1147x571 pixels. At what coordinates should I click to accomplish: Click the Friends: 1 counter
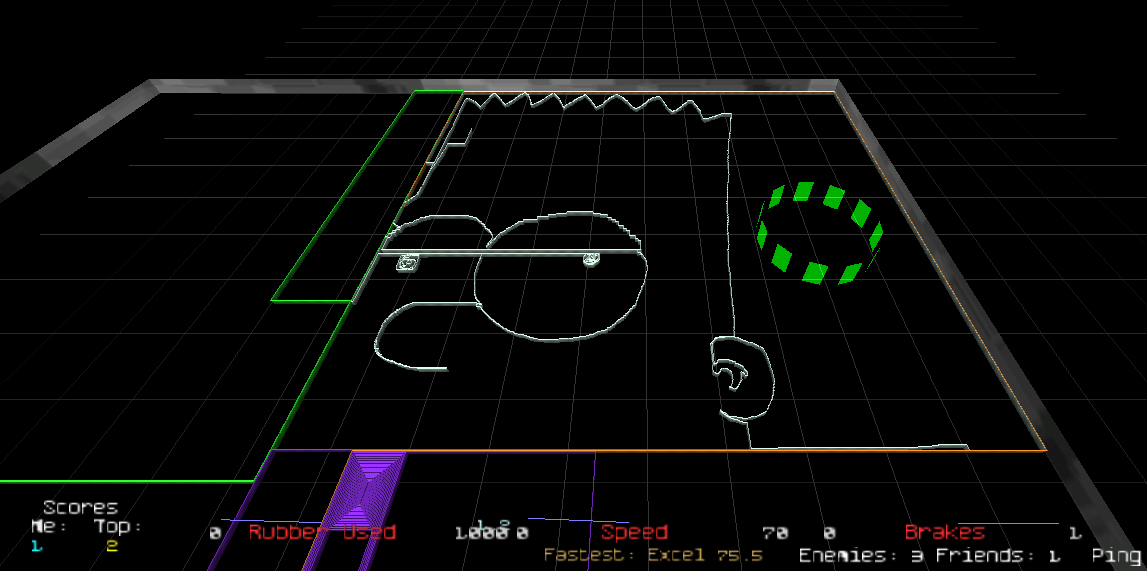pos(998,555)
